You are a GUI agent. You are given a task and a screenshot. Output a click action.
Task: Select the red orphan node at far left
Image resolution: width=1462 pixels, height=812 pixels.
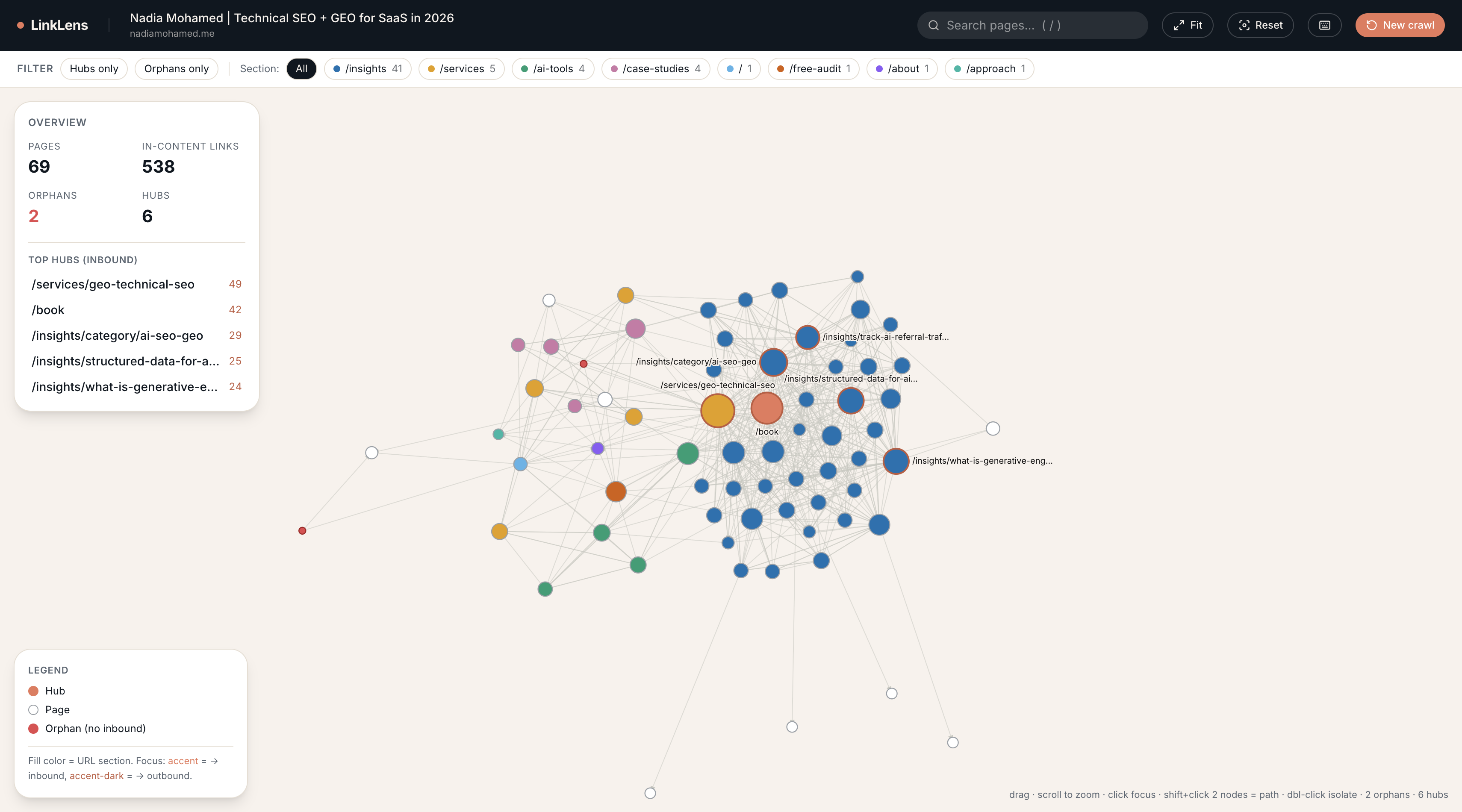click(x=302, y=530)
